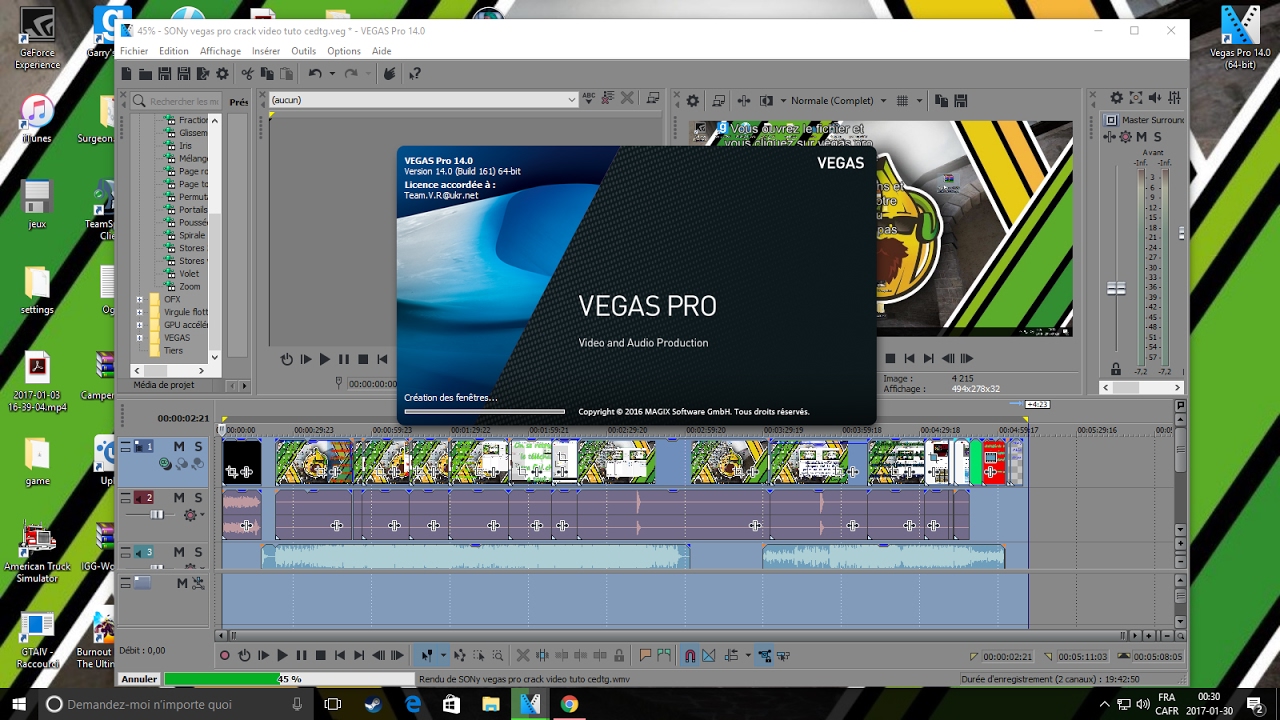The image size is (1280, 720).
Task: Open video preview properties gear
Action: [693, 101]
